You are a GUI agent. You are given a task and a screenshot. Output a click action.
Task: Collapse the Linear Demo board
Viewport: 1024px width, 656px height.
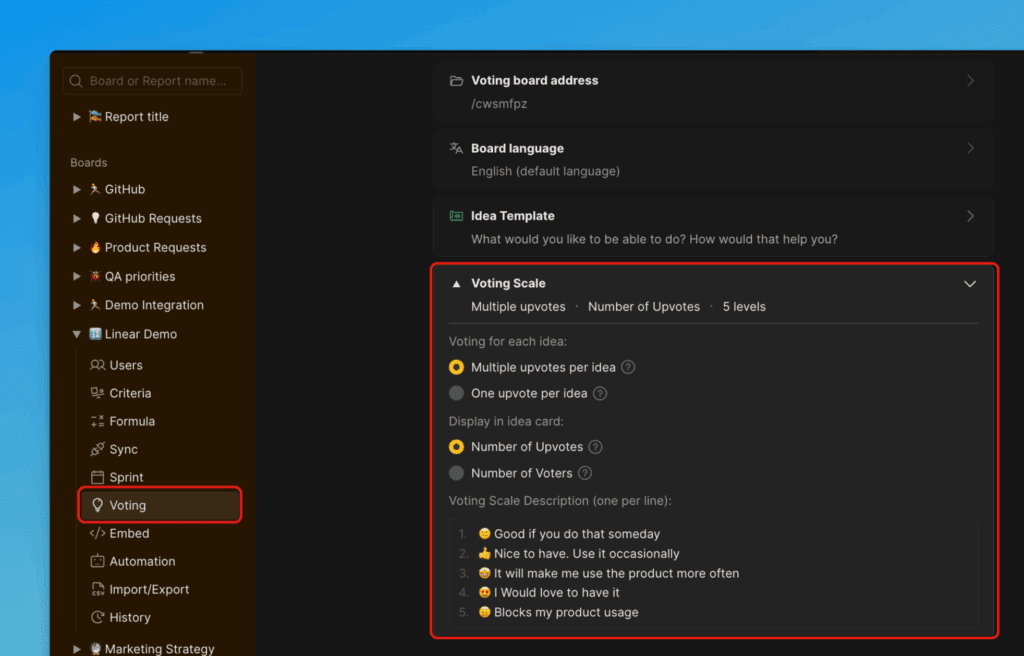[77, 334]
